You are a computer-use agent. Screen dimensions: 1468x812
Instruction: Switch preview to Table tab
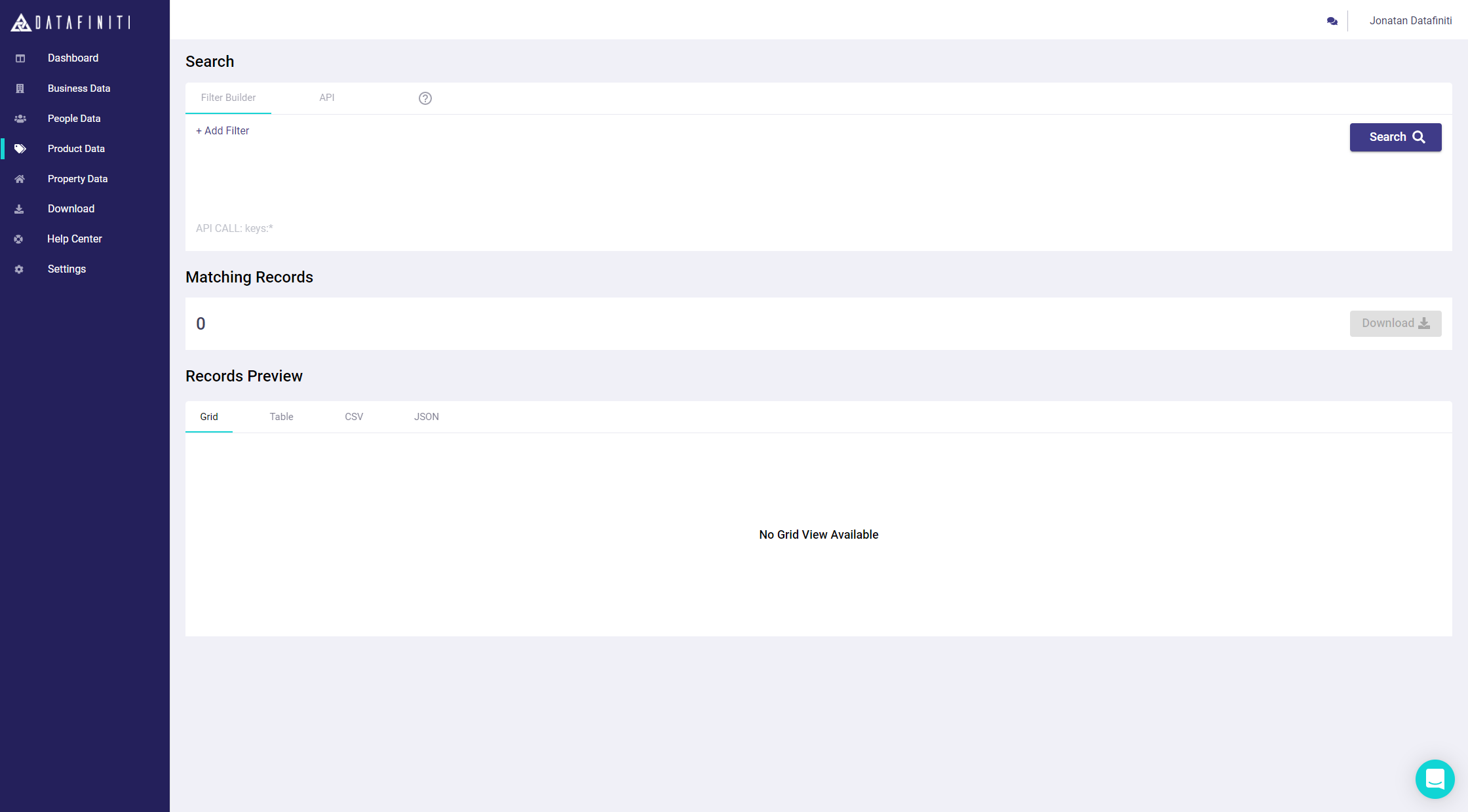pyautogui.click(x=281, y=417)
